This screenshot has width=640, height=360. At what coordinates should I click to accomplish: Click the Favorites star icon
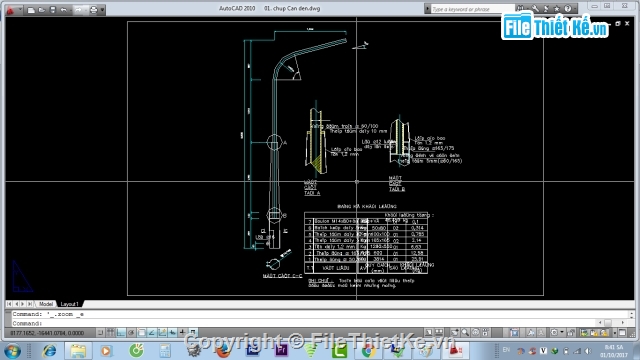(557, 9)
